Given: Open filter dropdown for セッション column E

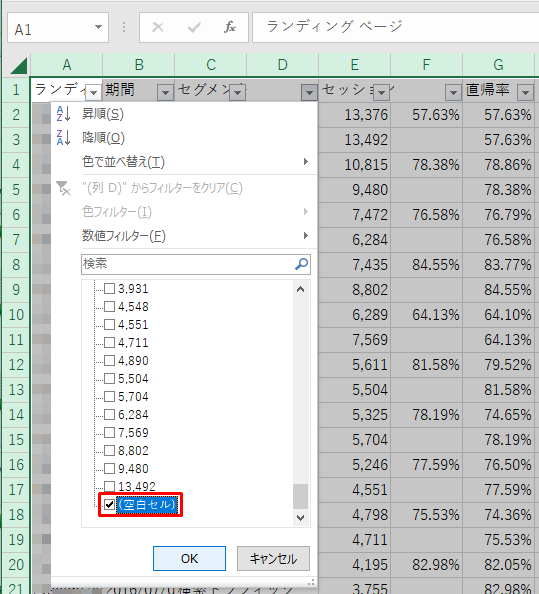Looking at the screenshot, I should 381,92.
